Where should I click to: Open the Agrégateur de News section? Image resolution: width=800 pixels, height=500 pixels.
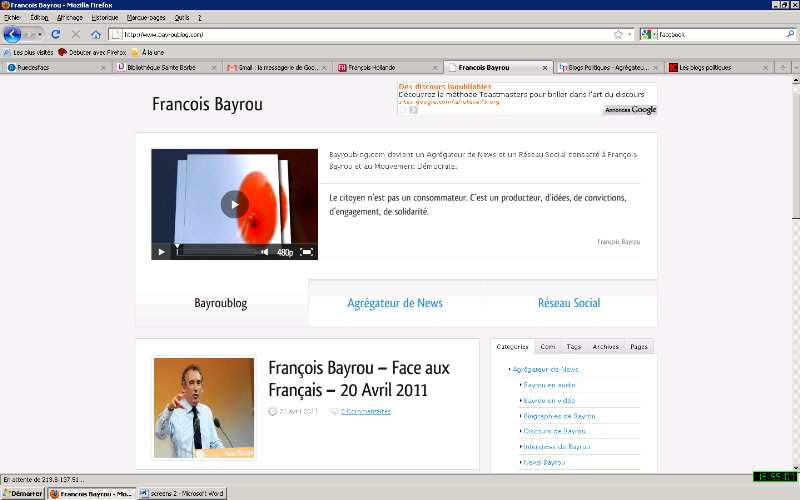[395, 303]
